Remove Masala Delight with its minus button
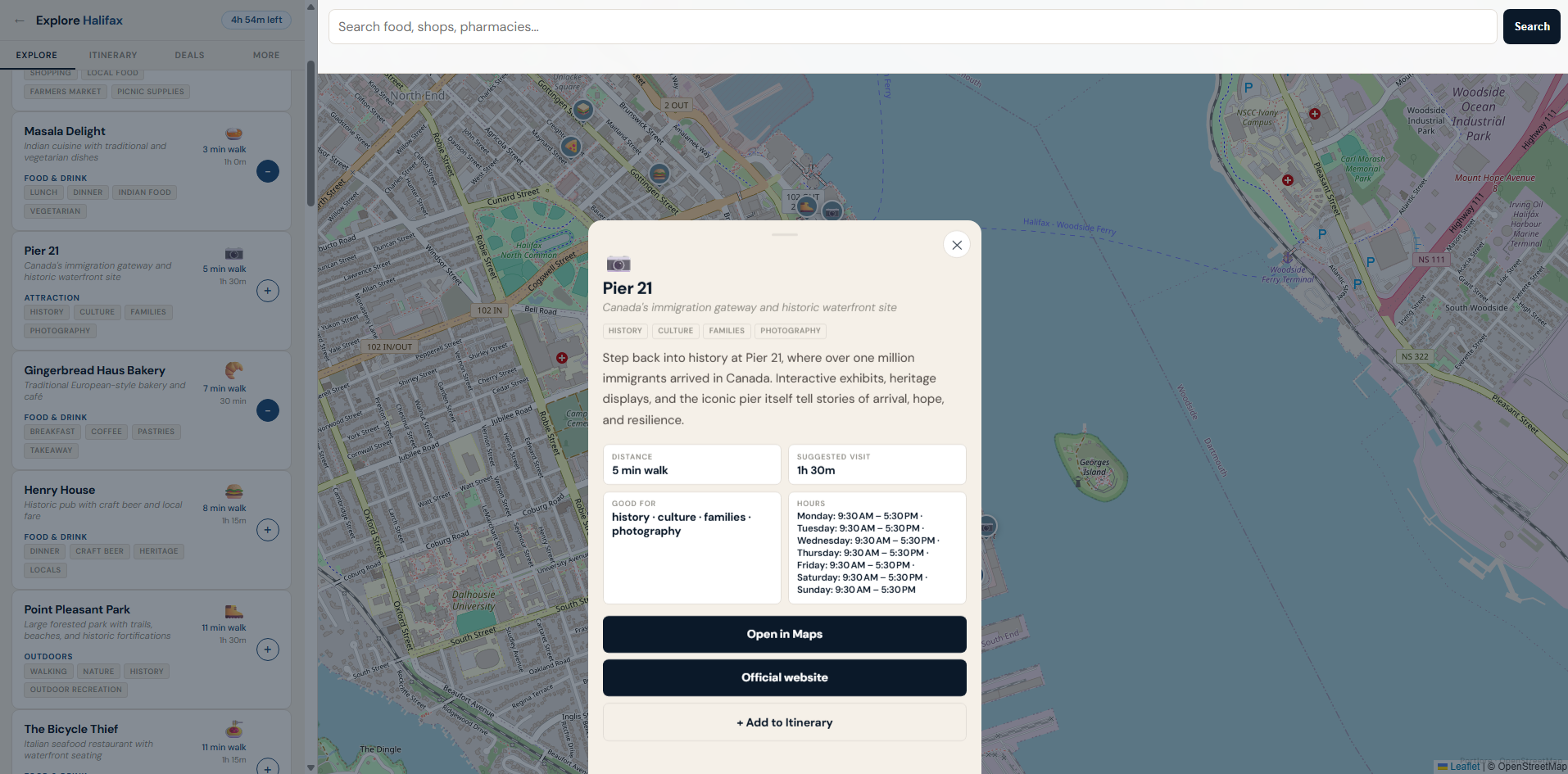 pyautogui.click(x=268, y=171)
